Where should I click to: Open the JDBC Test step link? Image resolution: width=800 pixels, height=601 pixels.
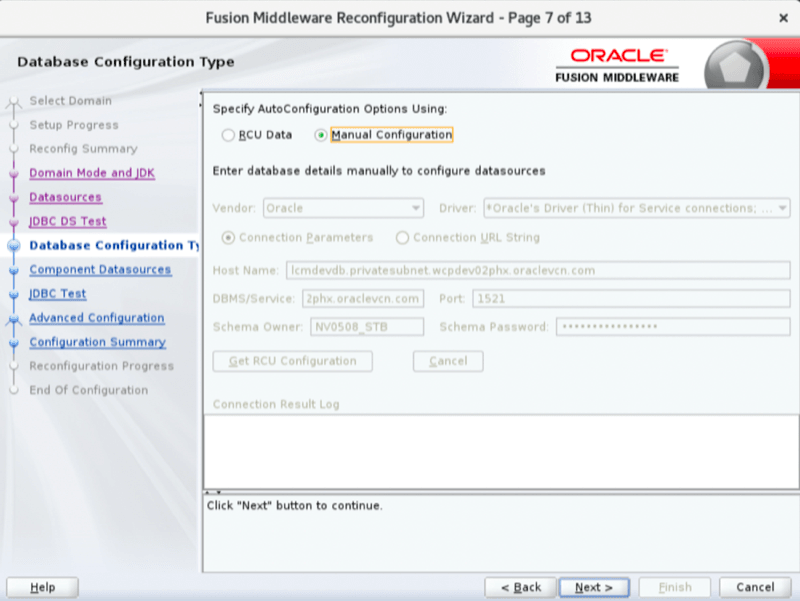[x=58, y=294]
